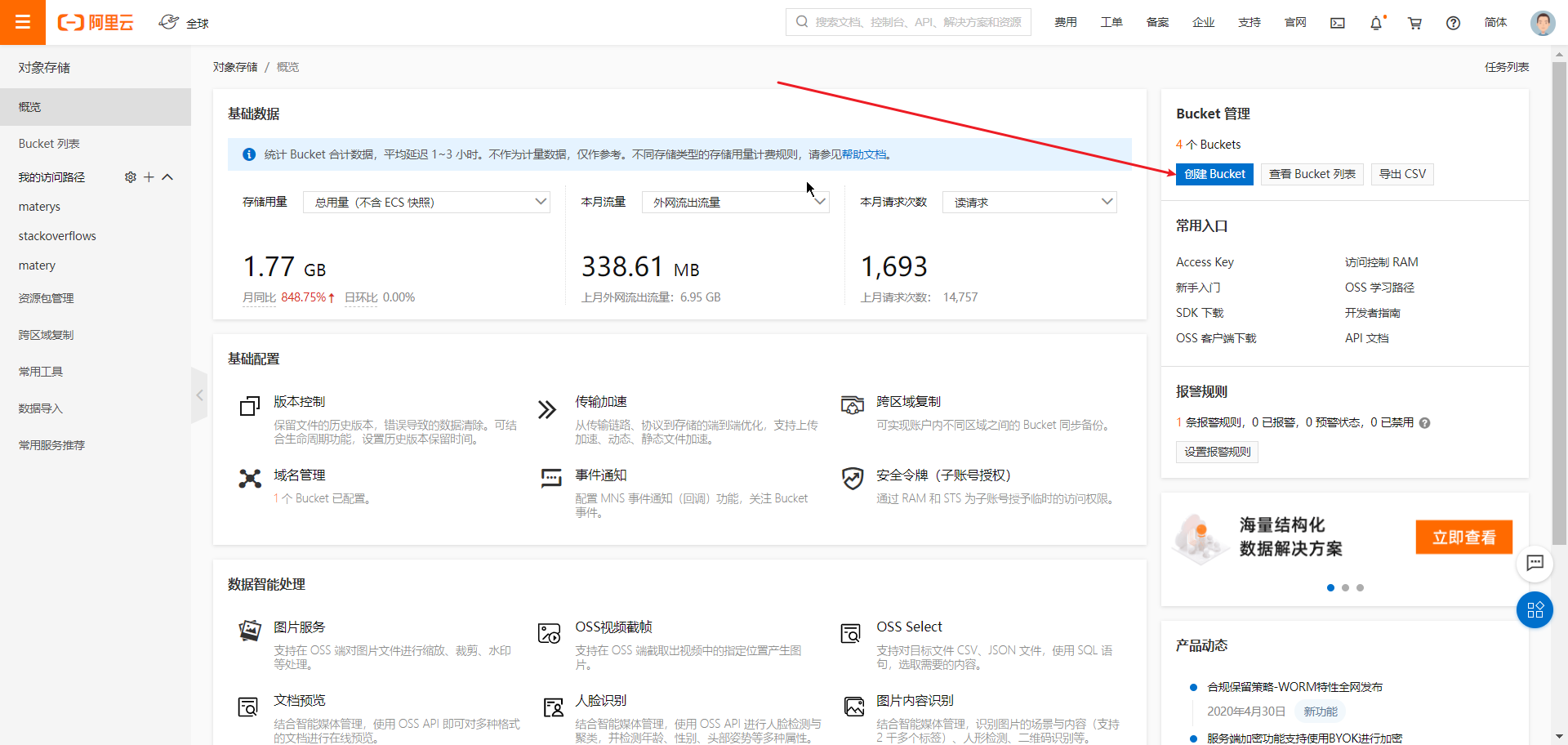Click the OSS视频截帧 icon
This screenshot has height=745, width=1568.
549,633
